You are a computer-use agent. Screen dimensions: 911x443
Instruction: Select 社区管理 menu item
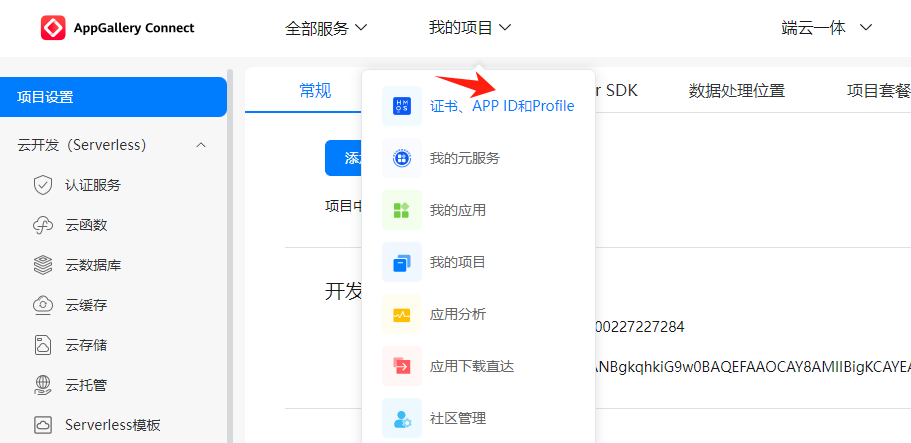458,418
